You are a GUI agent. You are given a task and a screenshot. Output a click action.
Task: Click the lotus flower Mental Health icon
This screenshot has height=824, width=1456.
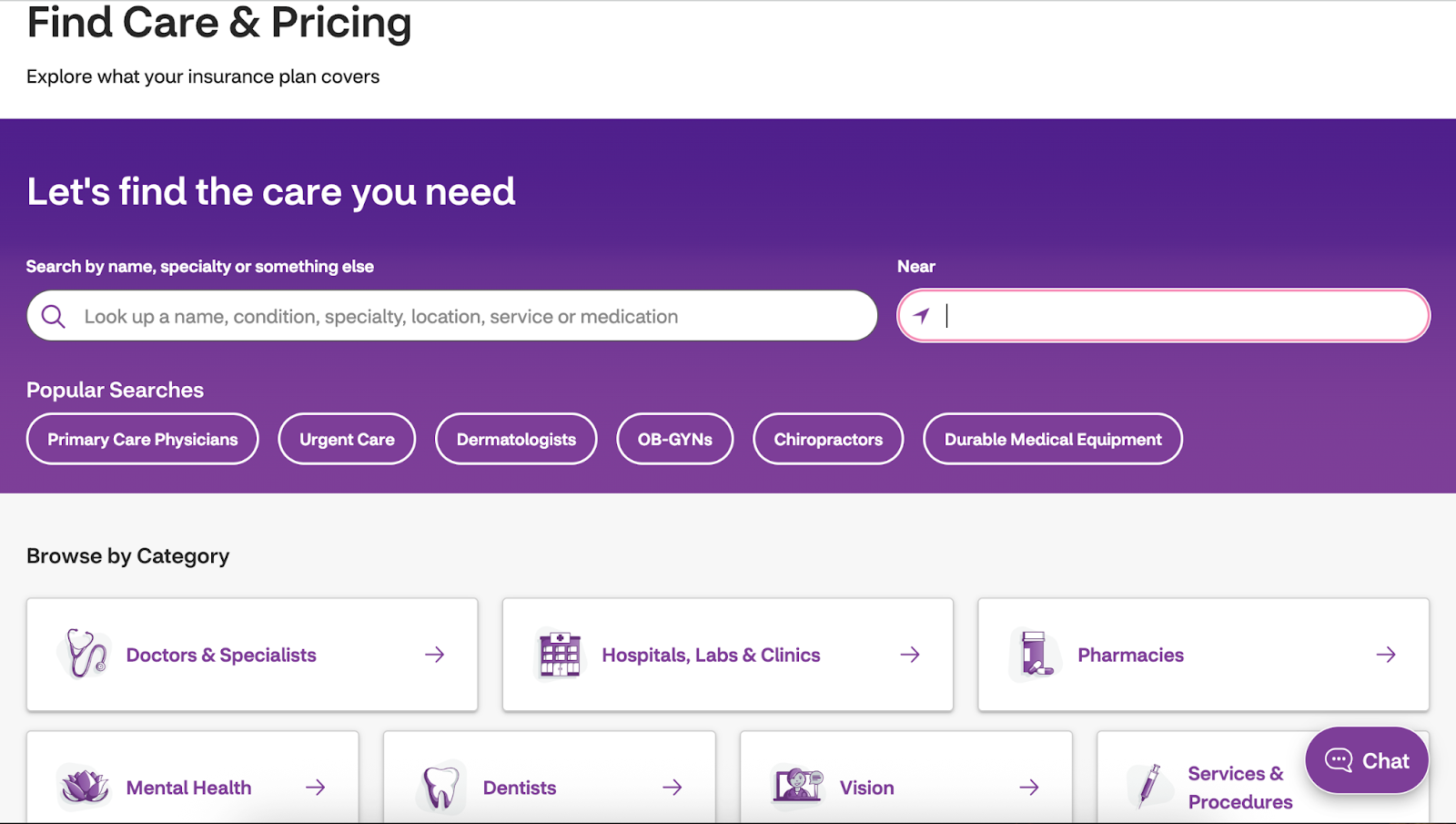click(x=85, y=787)
